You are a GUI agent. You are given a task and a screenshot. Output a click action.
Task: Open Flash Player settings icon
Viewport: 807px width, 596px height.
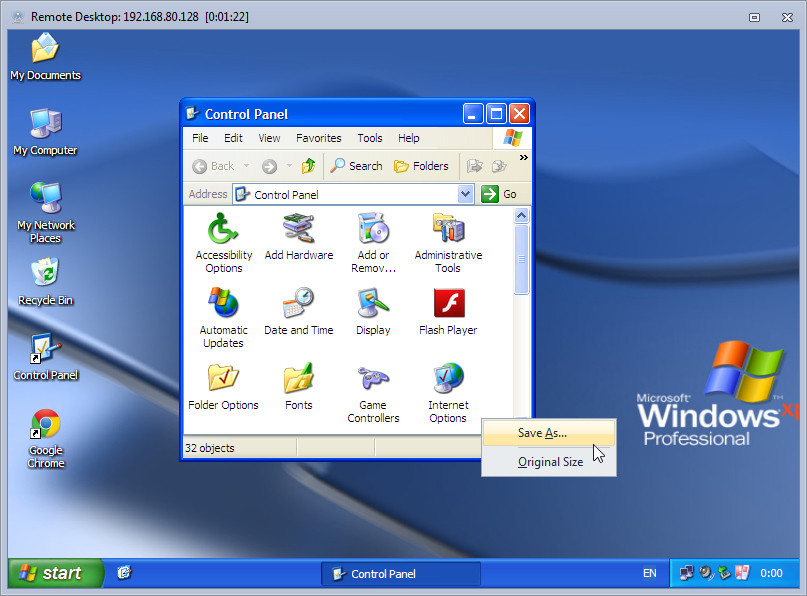point(448,311)
